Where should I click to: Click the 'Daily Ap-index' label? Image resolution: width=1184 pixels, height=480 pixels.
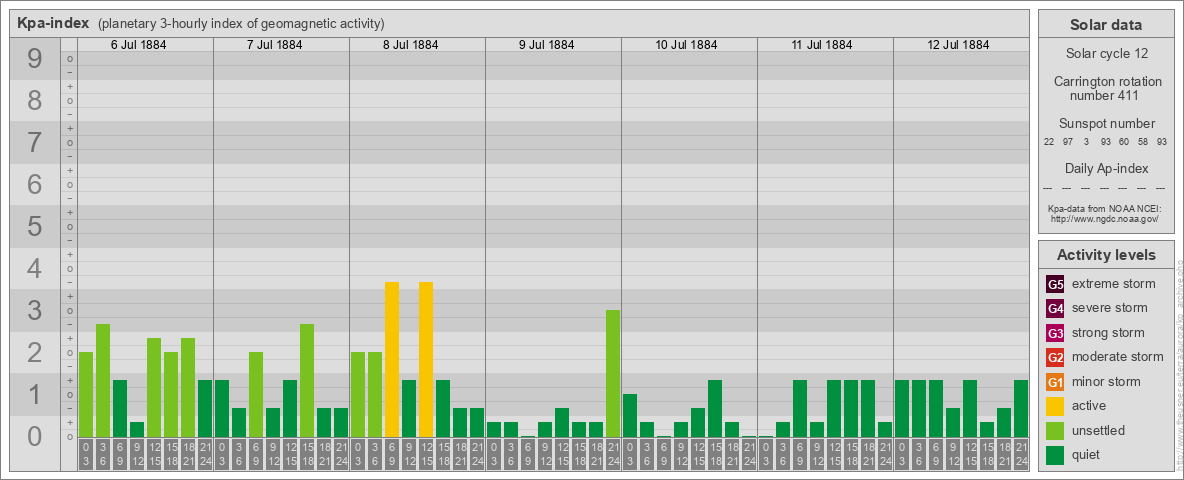[1106, 168]
